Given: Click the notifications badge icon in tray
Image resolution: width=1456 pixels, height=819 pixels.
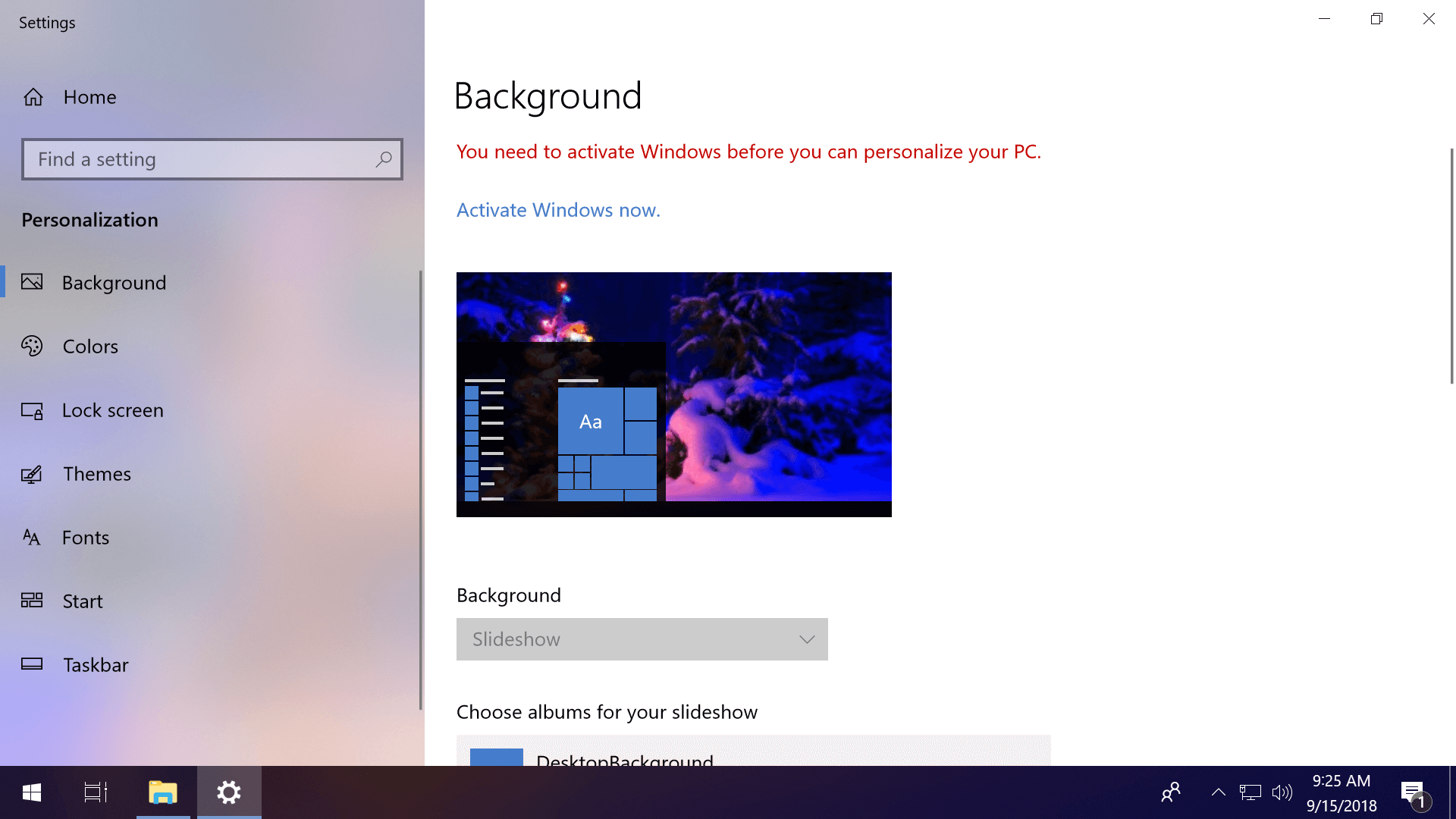Looking at the screenshot, I should tap(1415, 792).
